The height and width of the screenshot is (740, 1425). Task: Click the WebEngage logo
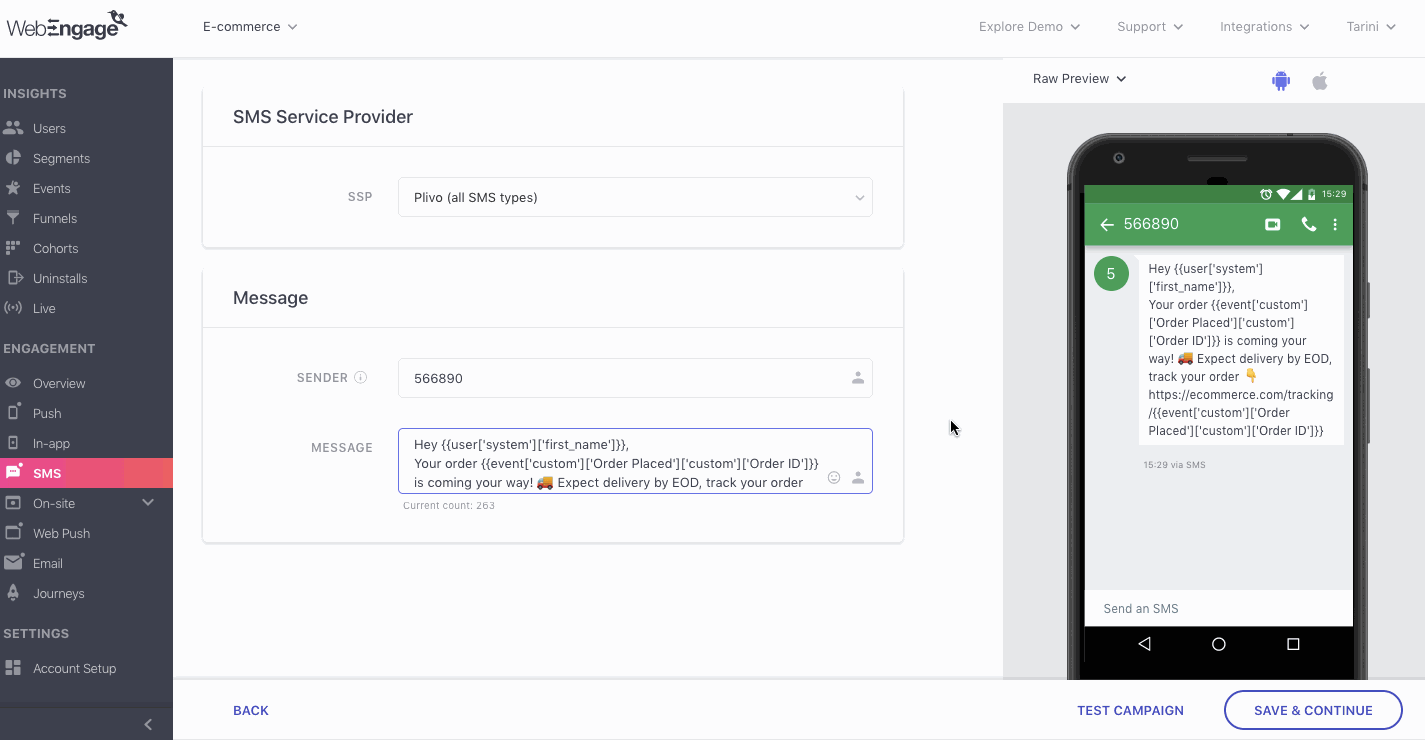[67, 25]
